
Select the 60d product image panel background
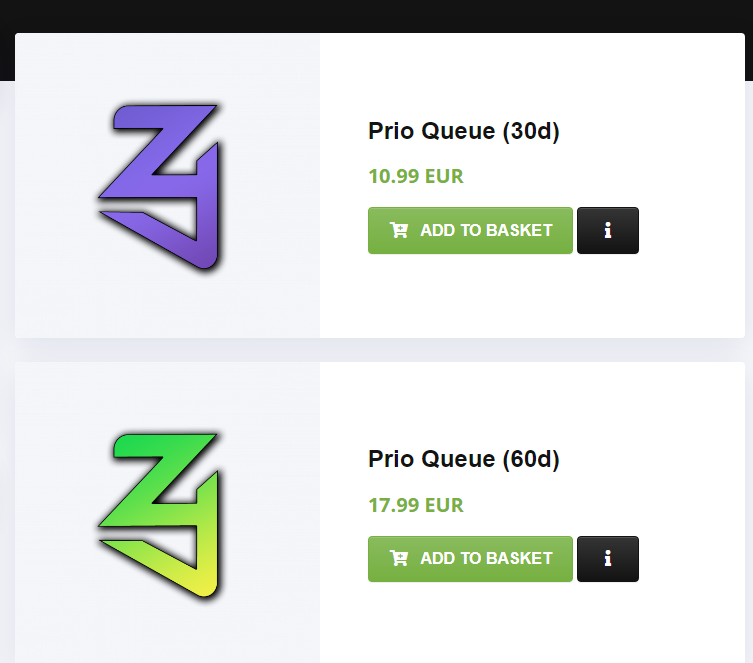pos(60,620)
